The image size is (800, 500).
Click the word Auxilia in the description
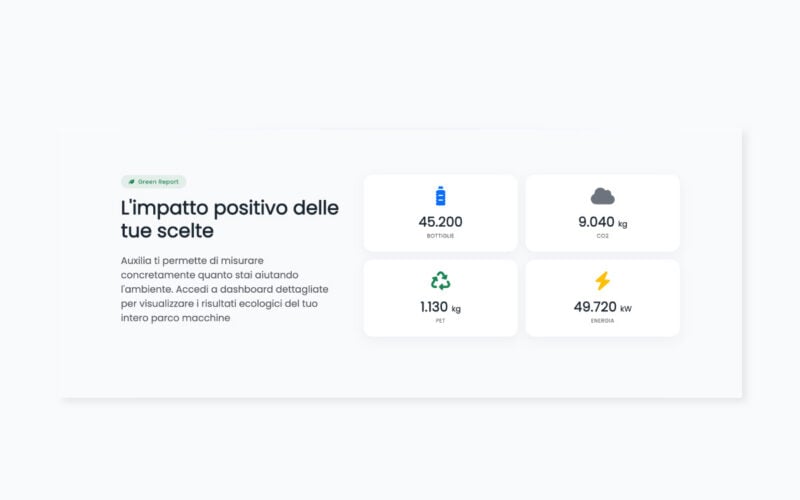[137, 260]
